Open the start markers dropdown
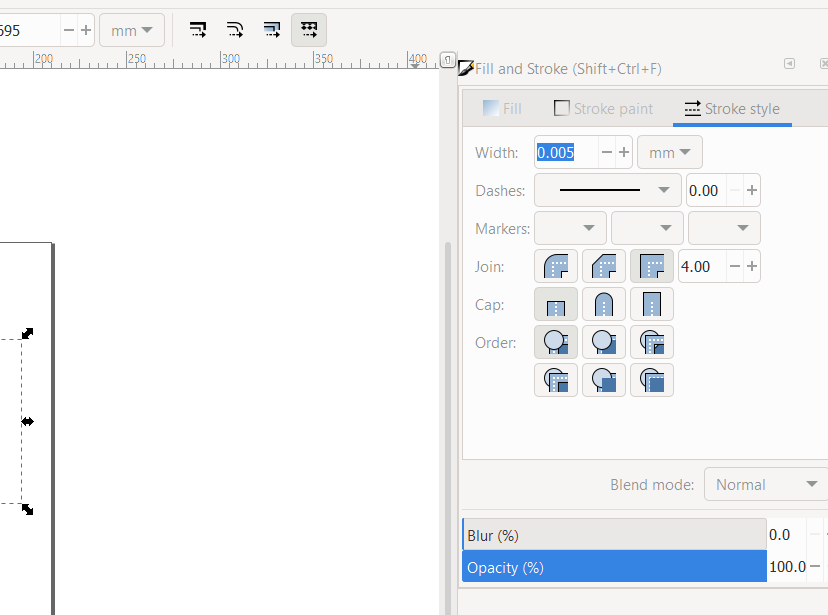828x615 pixels. [x=570, y=228]
